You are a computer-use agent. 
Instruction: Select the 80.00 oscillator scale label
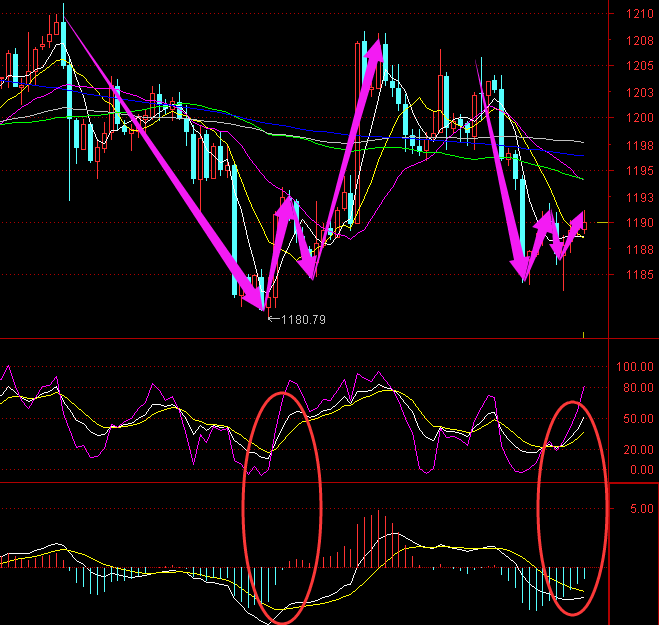click(638, 388)
